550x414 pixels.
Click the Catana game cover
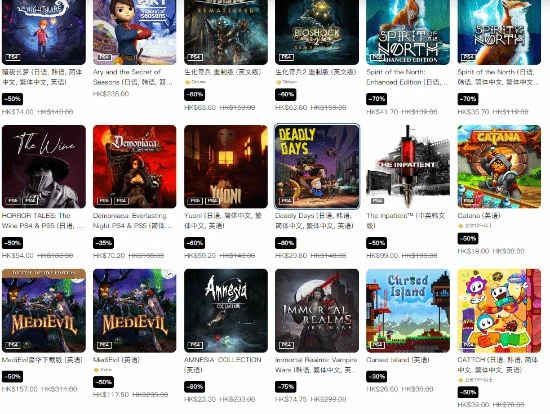point(499,167)
